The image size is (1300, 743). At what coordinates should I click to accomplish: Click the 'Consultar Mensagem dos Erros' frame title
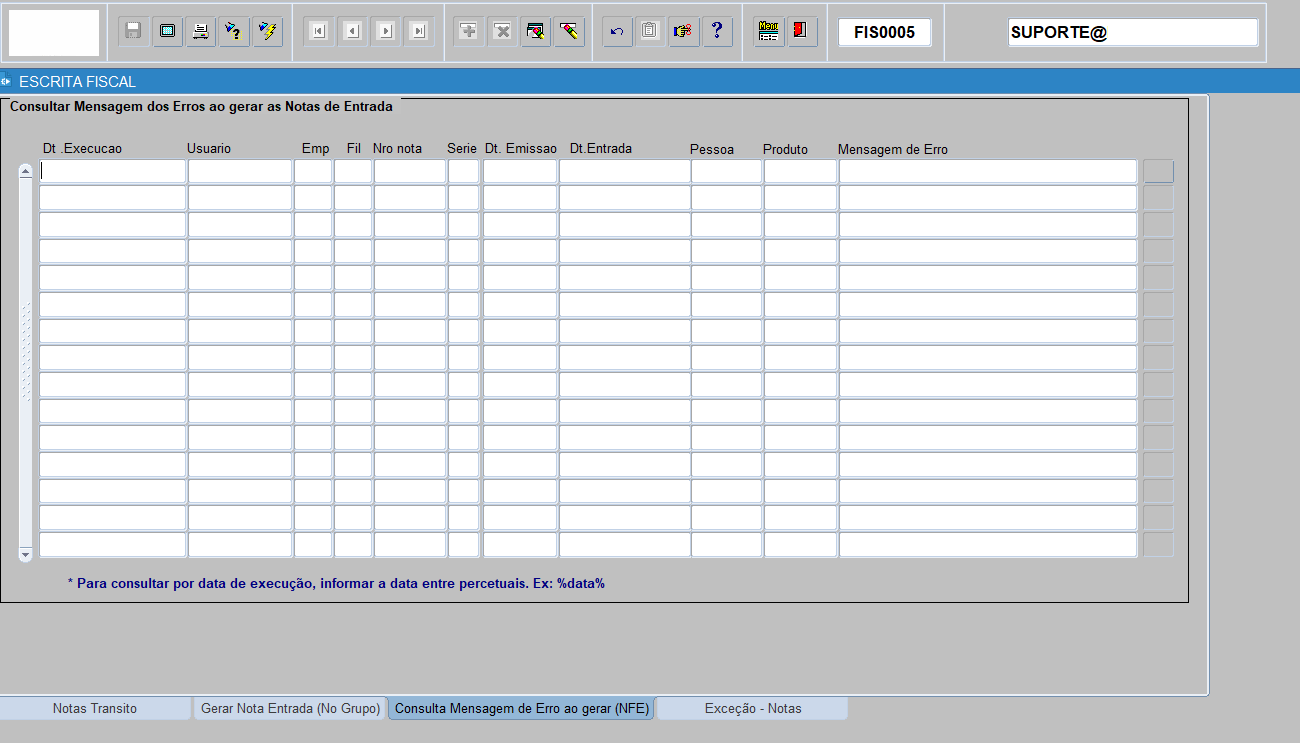click(201, 105)
